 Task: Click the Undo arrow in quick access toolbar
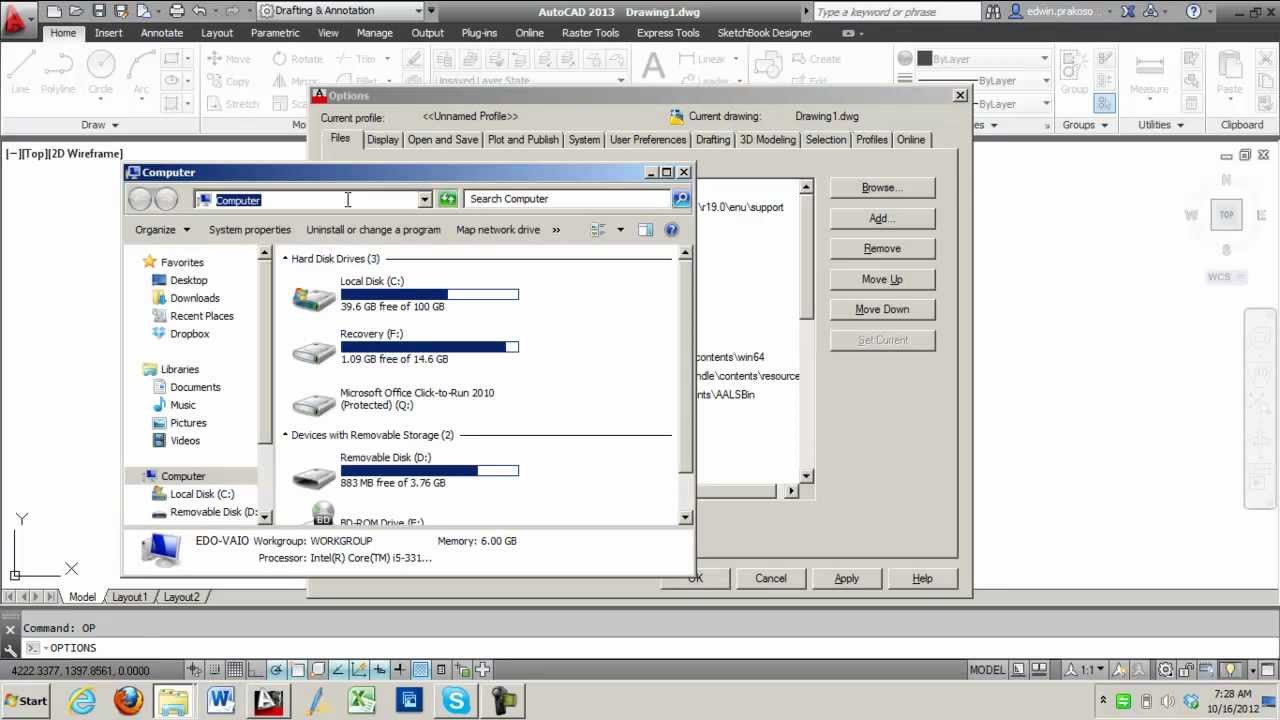(x=199, y=11)
